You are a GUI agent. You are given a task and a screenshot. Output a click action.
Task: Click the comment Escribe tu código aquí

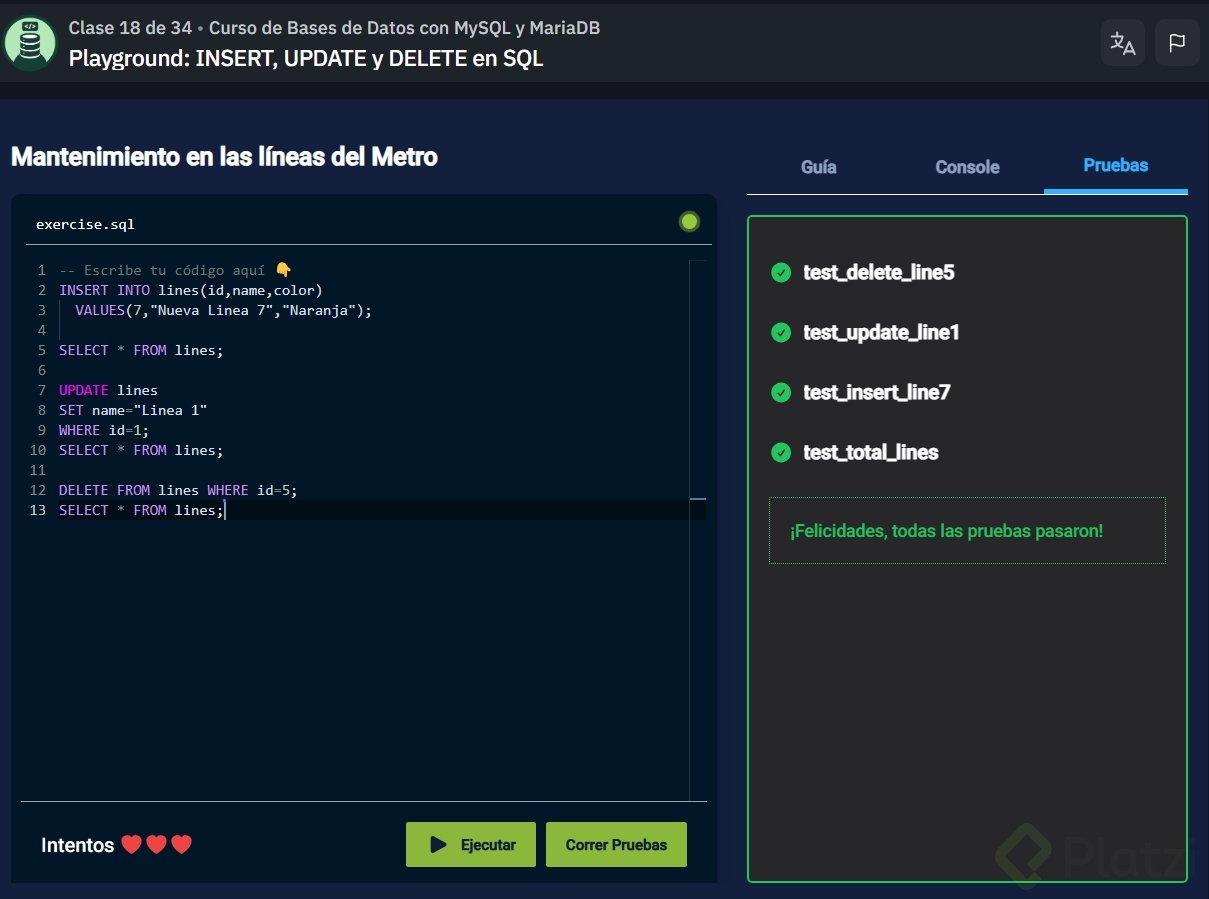point(175,270)
